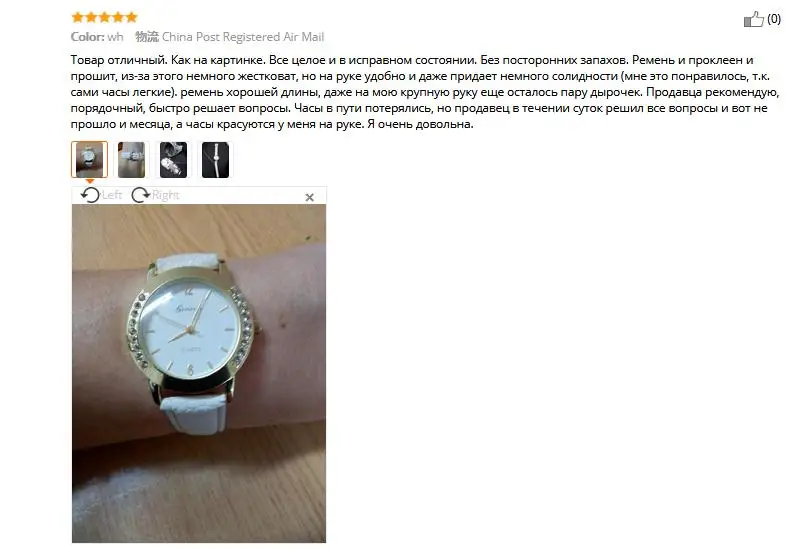Open the second review photo thumbnail
The height and width of the screenshot is (553, 805).
131,160
